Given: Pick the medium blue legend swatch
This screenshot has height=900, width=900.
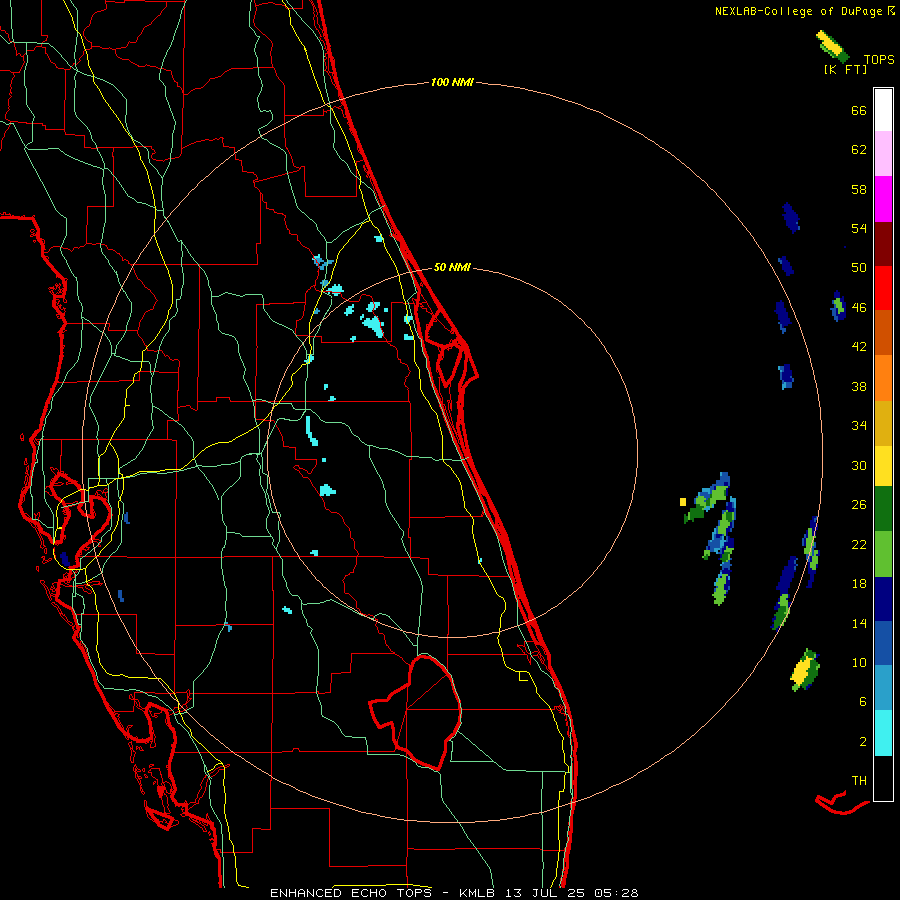Looking at the screenshot, I should click(883, 643).
